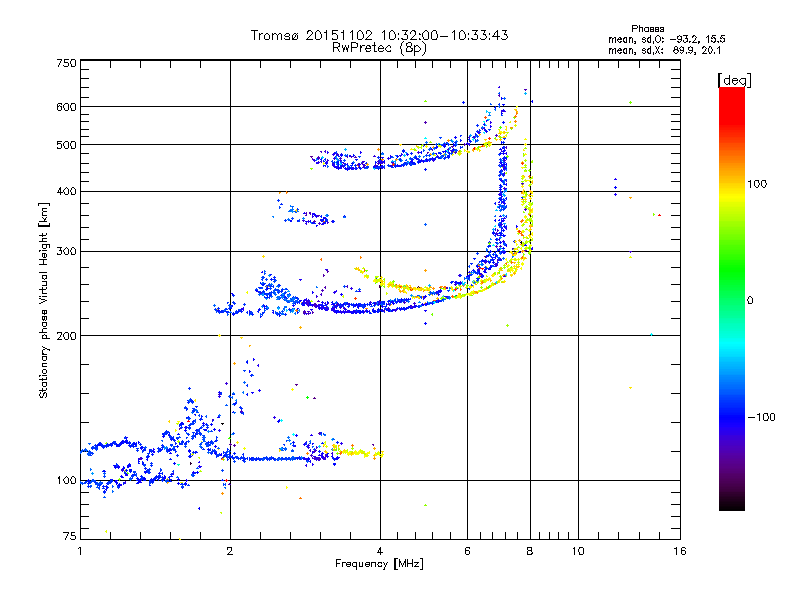Click the 'RwPretec (8p)' subtitle
Viewport: 800px width, 600px height.
coord(379,48)
